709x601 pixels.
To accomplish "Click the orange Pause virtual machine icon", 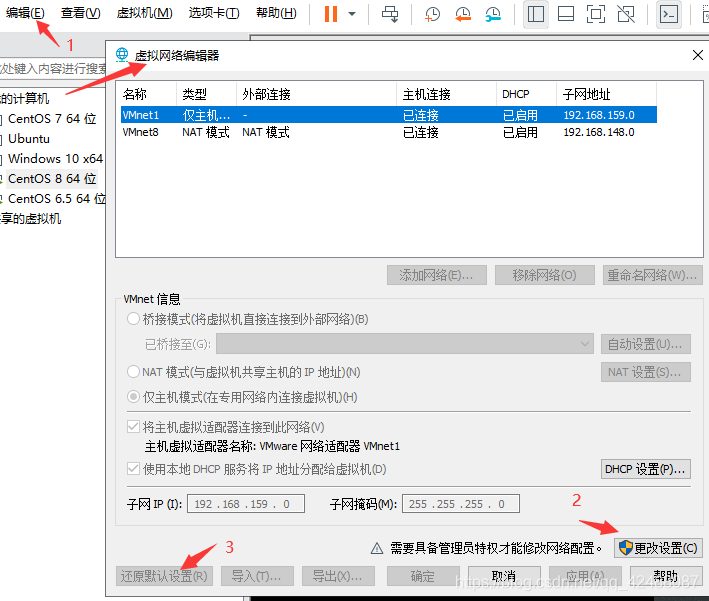I will click(x=331, y=14).
